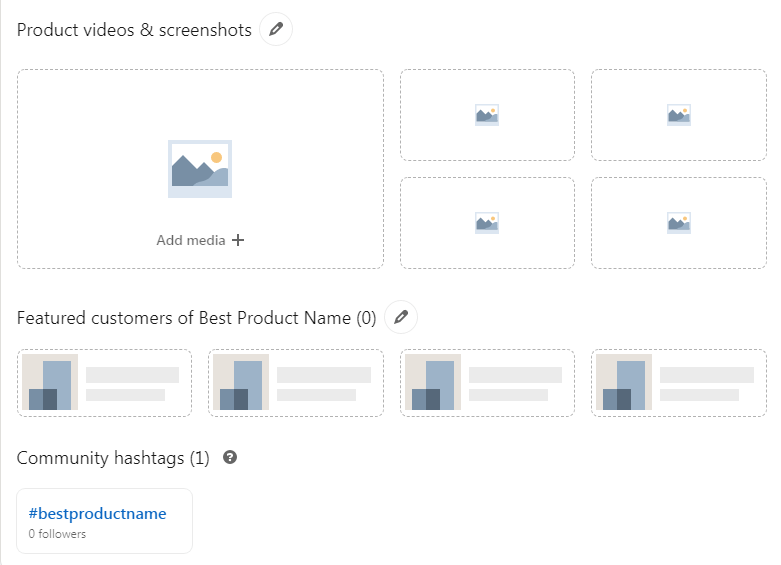Click the plus icon next to Add media
Viewport: 781px width, 565px height.
tap(238, 240)
